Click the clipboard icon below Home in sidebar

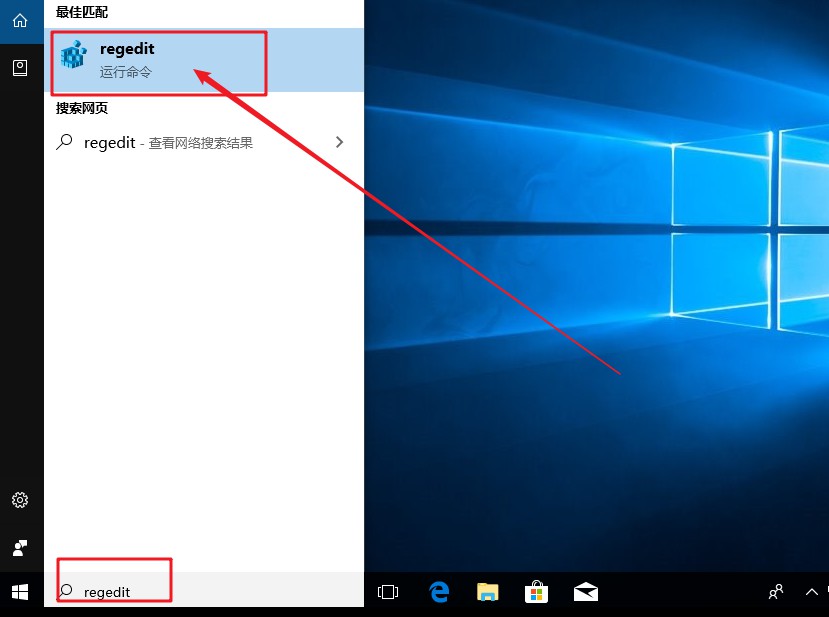tap(21, 67)
